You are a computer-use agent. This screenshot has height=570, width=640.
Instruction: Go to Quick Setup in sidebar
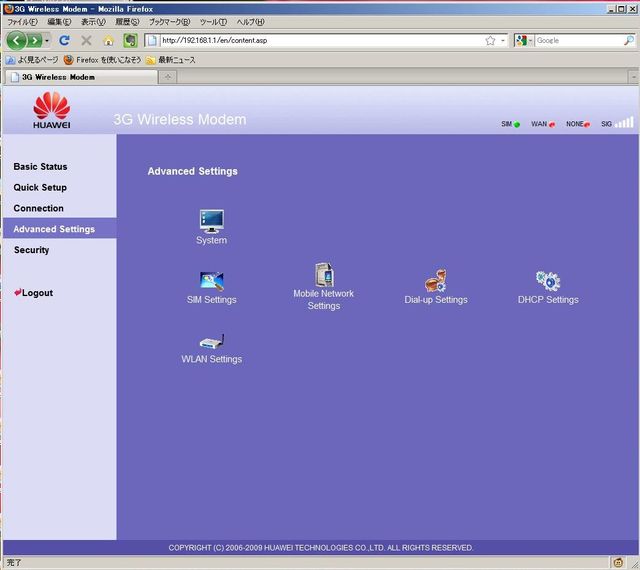click(40, 188)
